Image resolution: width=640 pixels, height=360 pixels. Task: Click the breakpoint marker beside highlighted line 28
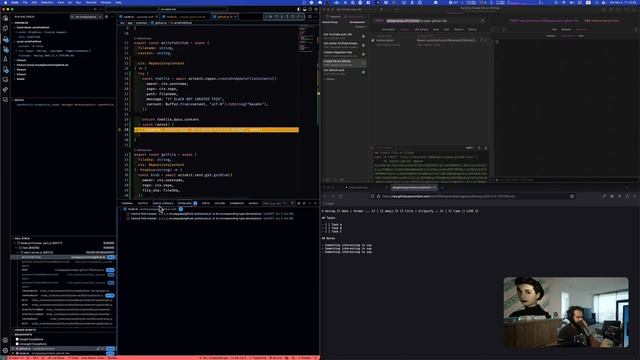120,130
